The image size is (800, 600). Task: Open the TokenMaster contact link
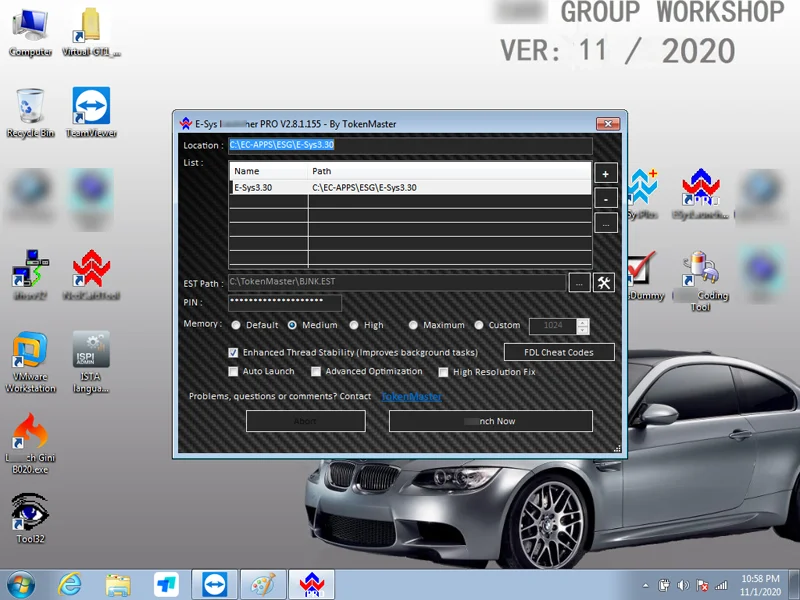411,396
